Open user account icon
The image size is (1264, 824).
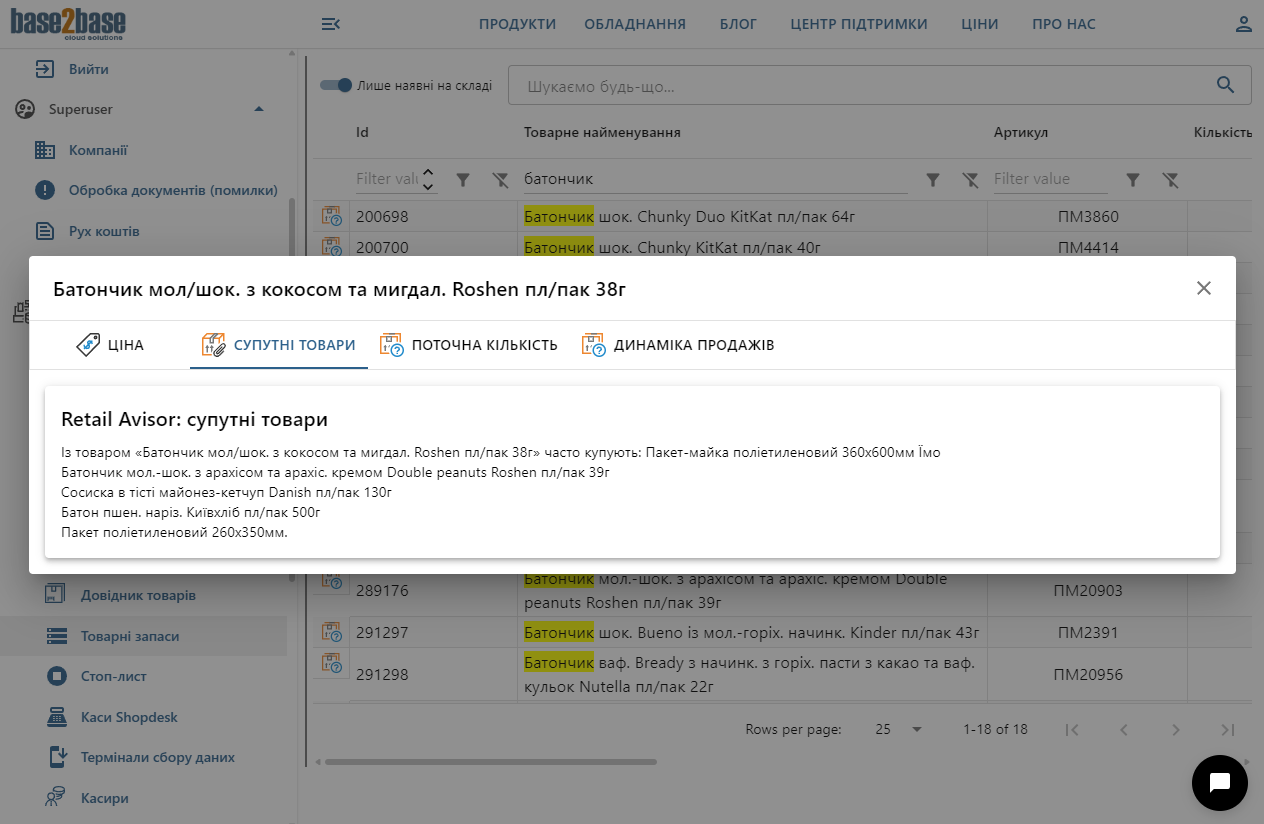tap(1243, 24)
